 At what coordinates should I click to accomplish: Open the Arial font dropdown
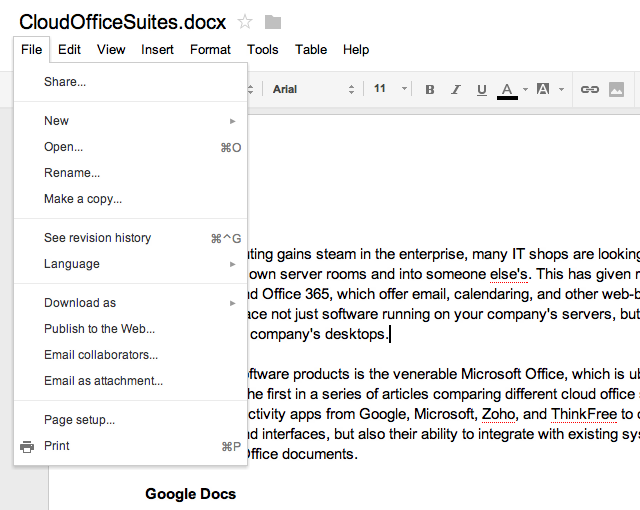point(313,89)
